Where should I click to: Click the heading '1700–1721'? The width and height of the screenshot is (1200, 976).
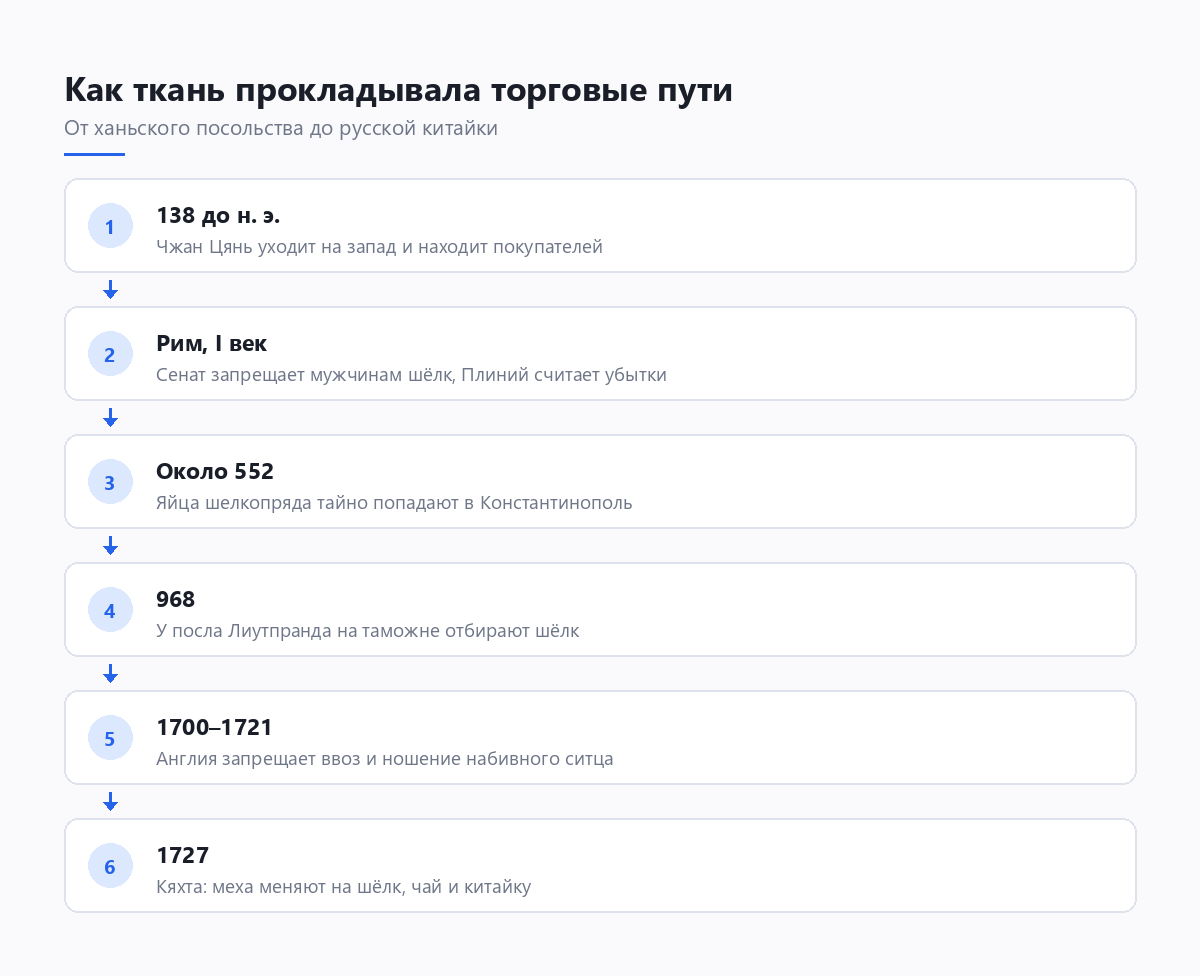click(x=215, y=728)
